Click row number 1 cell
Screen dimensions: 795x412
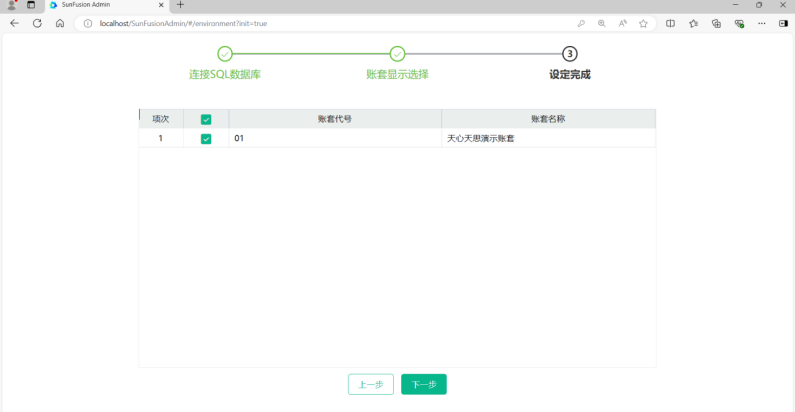[x=161, y=138]
